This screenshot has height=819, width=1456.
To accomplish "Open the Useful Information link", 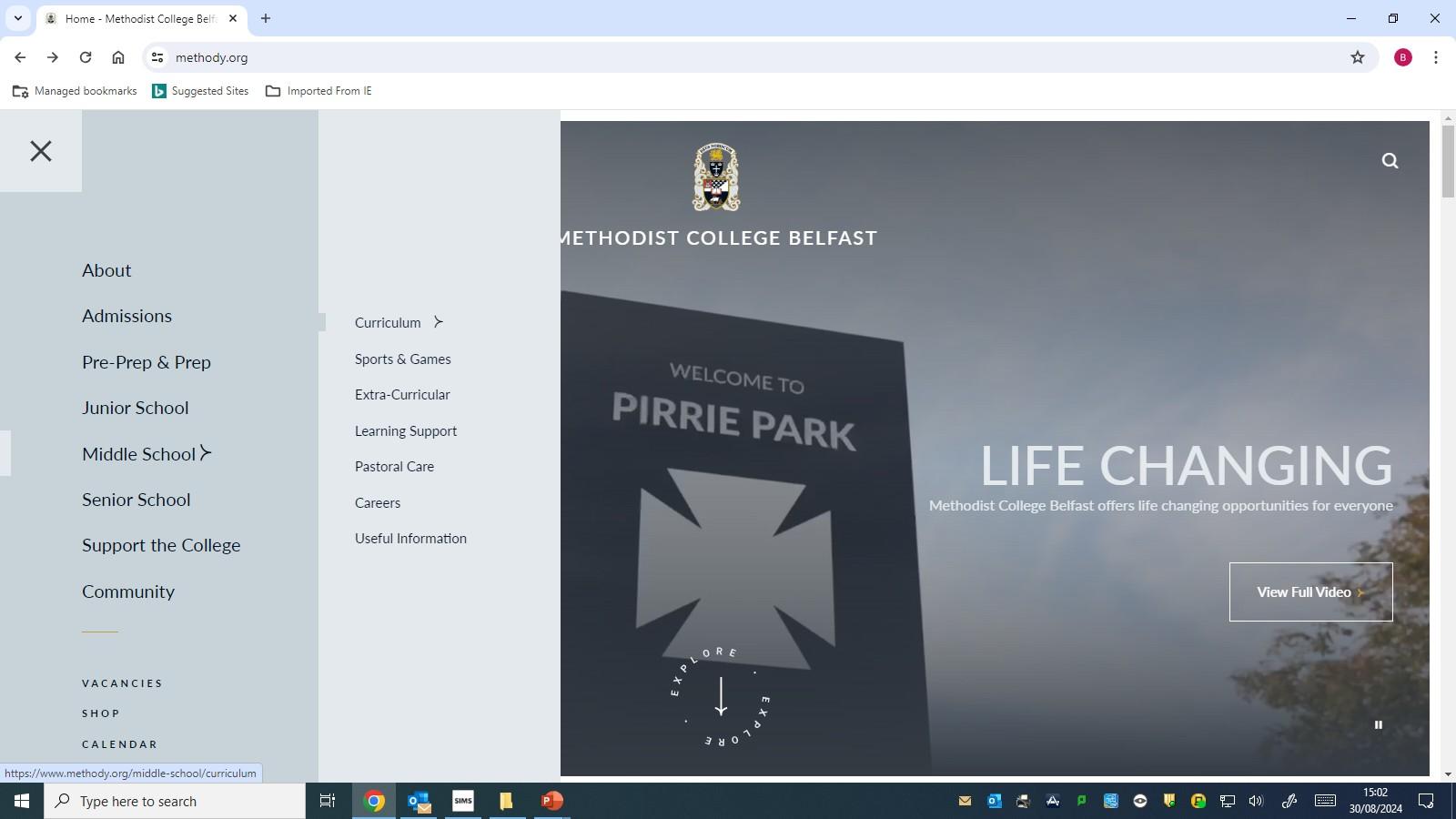I will pyautogui.click(x=410, y=539).
